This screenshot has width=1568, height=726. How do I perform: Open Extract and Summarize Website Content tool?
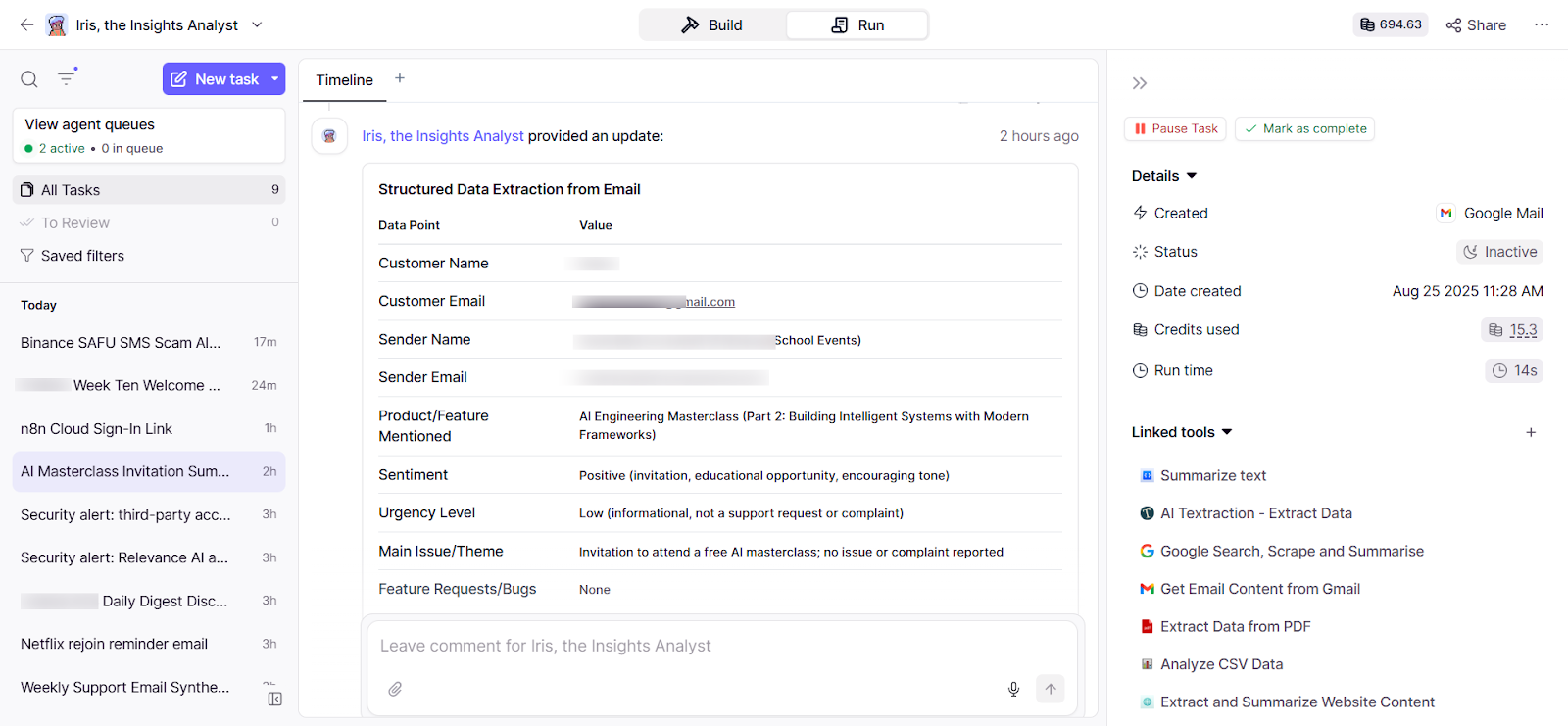[1287, 702]
